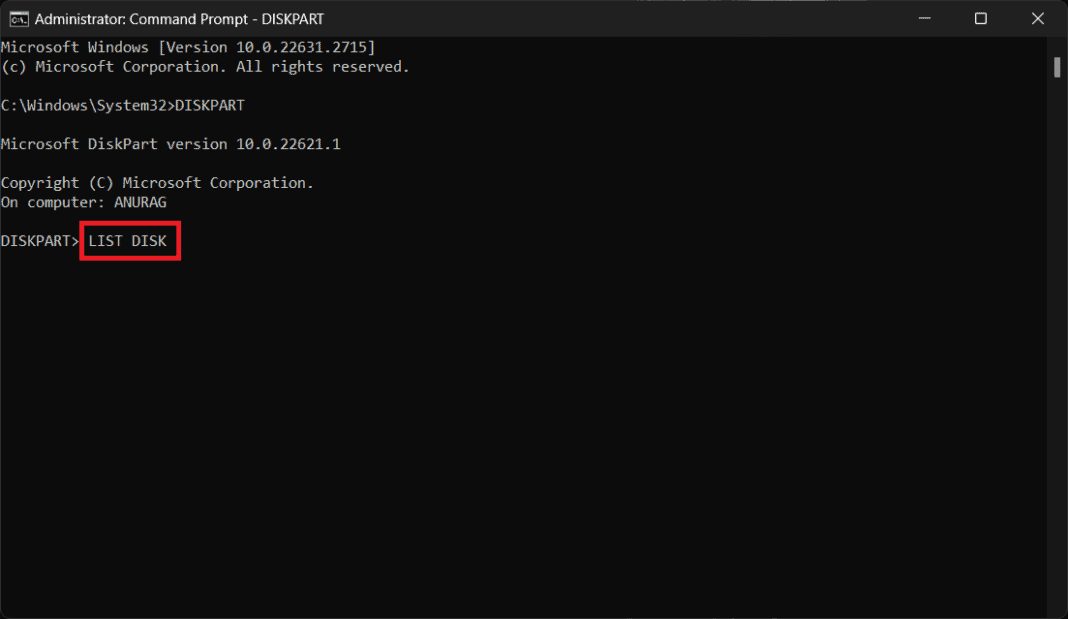Click the 'Microsoft DiskPart version 10.0.22621.1' line

170,144
